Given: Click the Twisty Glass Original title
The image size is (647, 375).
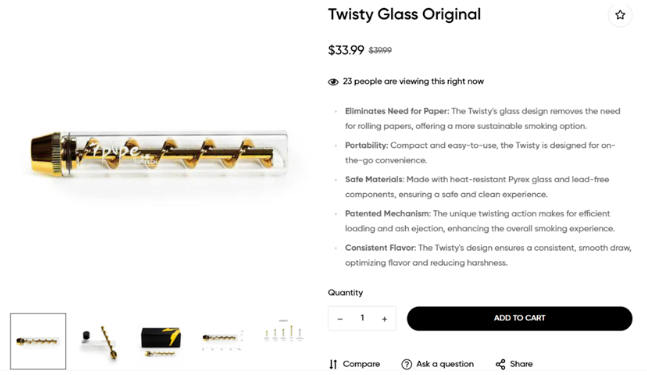Looking at the screenshot, I should point(404,14).
